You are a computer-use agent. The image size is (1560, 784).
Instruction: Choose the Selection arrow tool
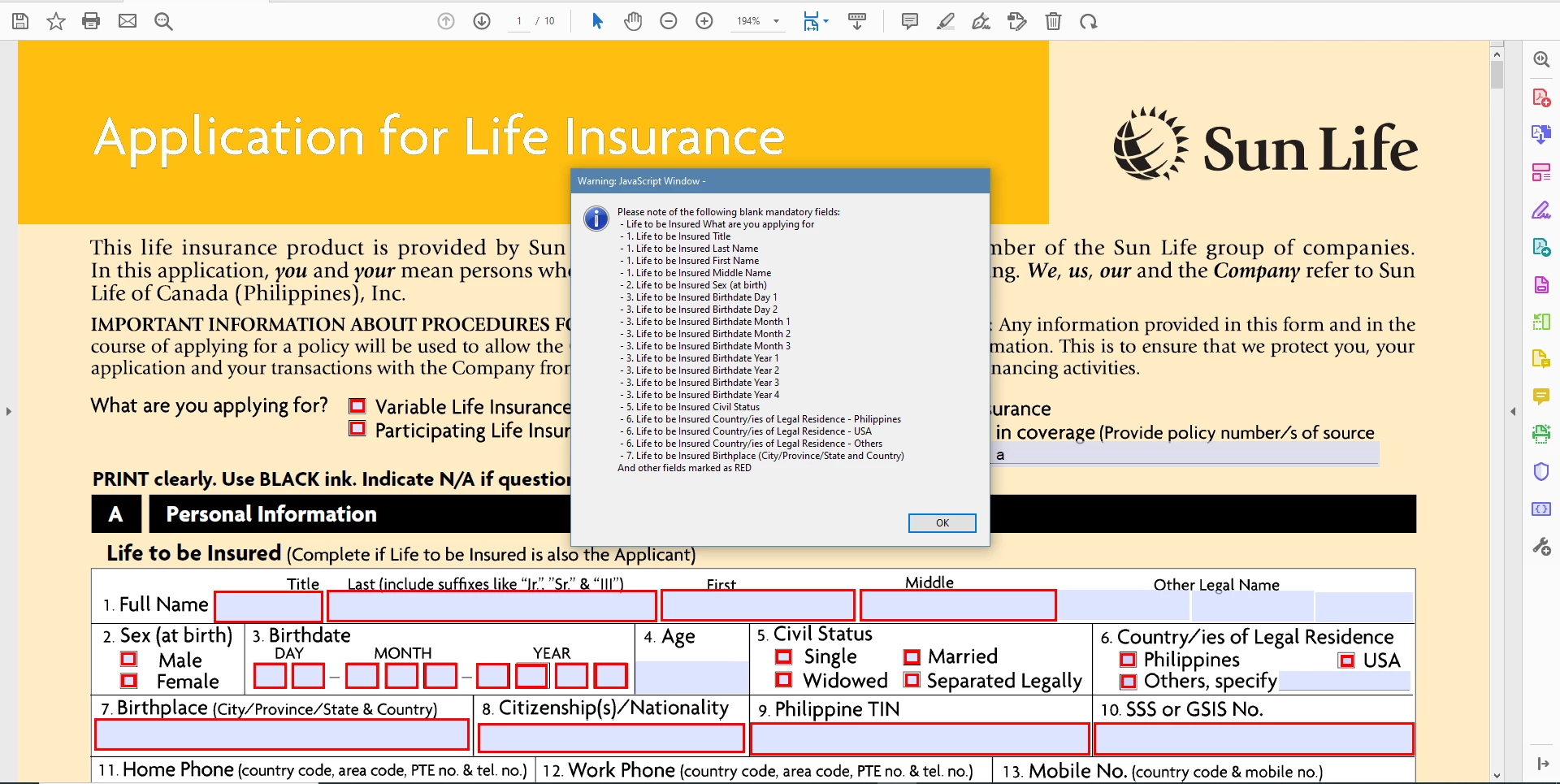coord(597,21)
